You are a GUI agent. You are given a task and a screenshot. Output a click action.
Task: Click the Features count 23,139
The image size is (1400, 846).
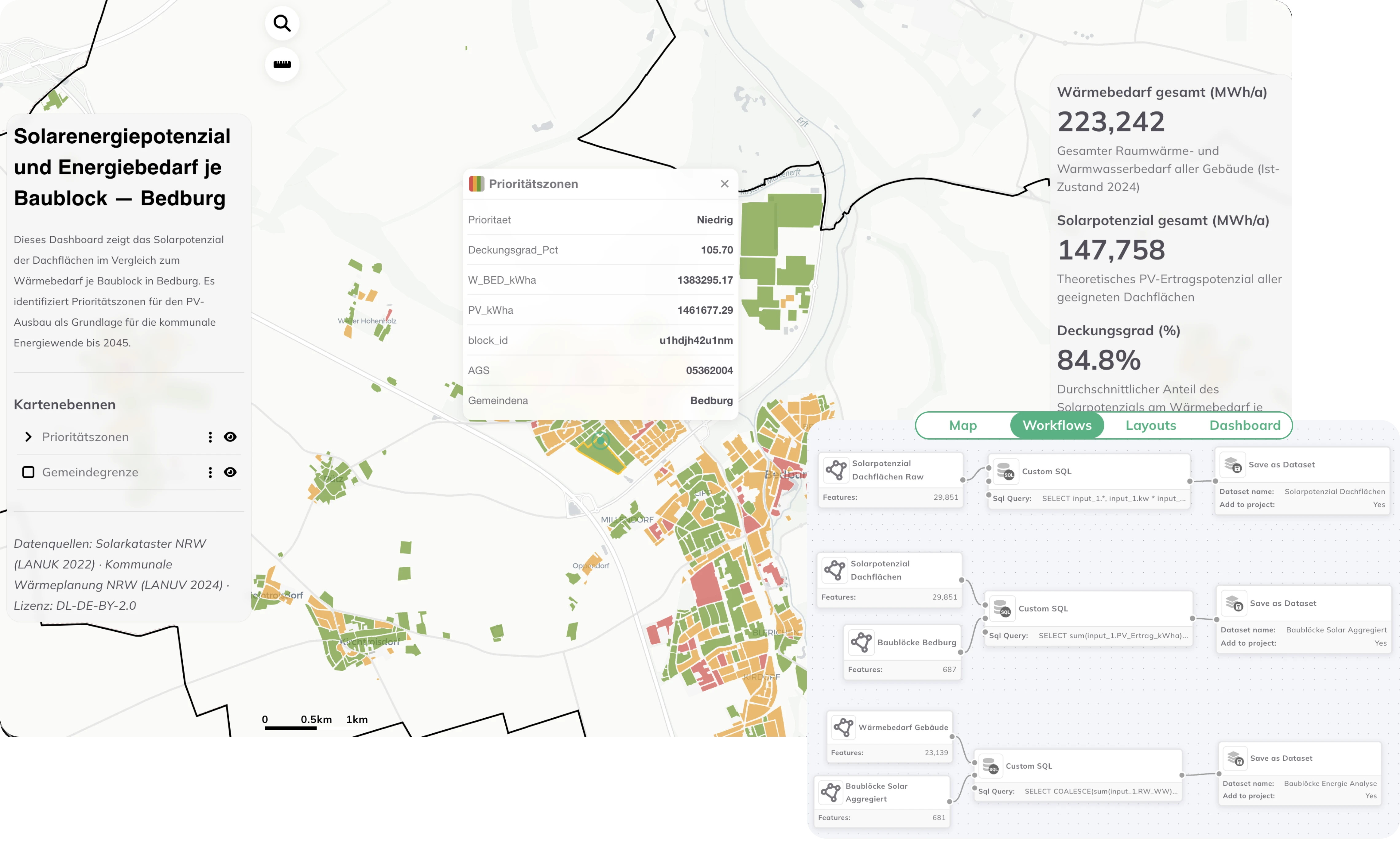936,753
